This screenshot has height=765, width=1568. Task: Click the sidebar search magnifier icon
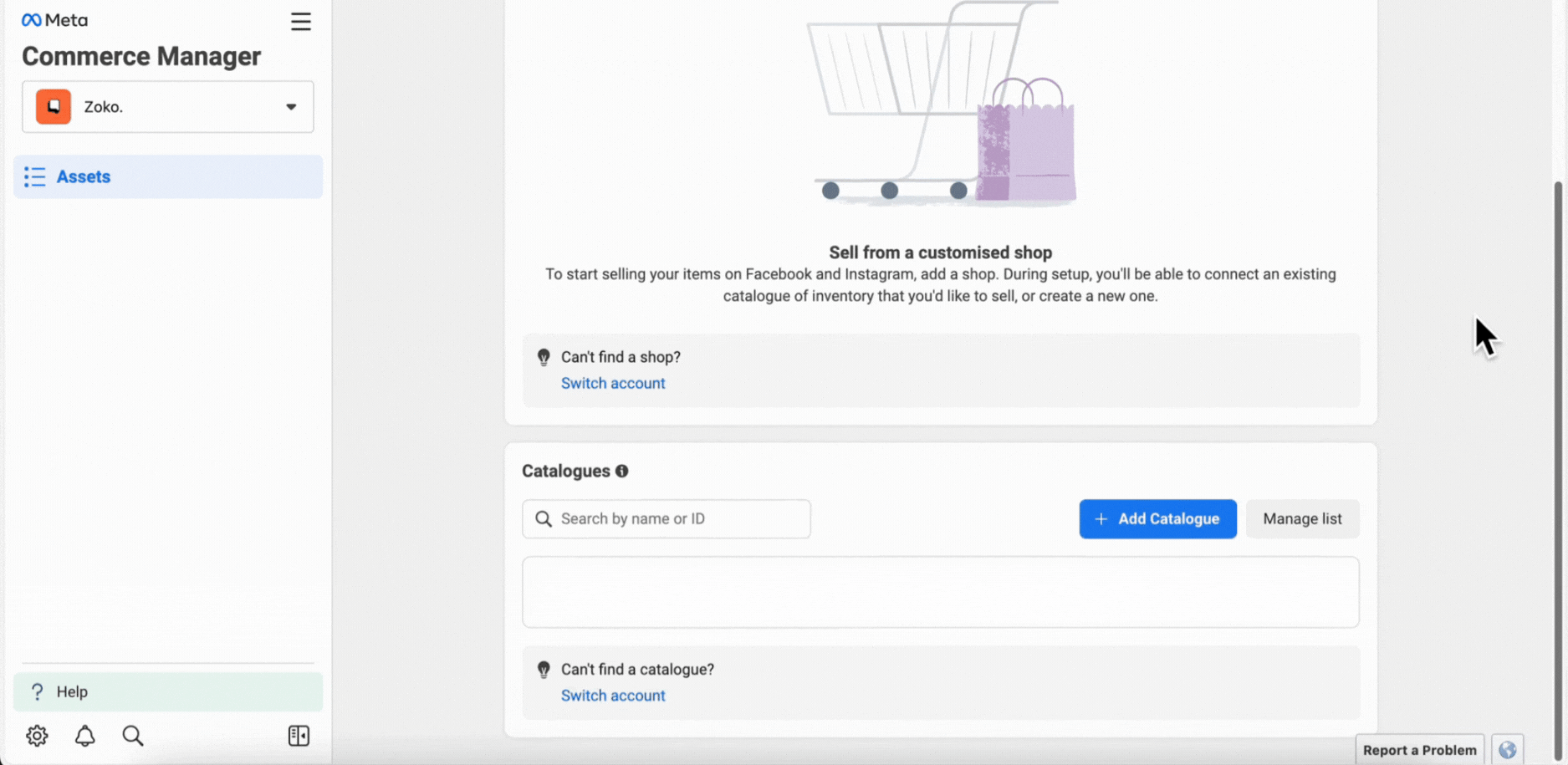133,736
